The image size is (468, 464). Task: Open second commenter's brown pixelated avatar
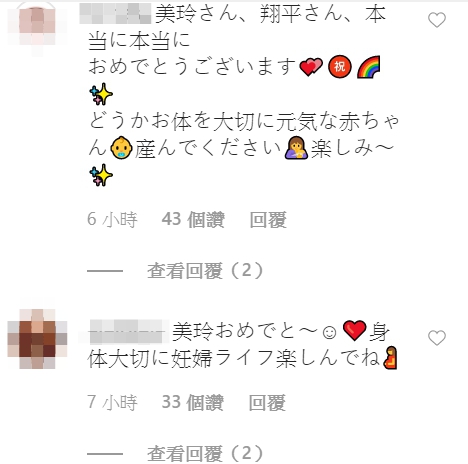click(x=37, y=339)
